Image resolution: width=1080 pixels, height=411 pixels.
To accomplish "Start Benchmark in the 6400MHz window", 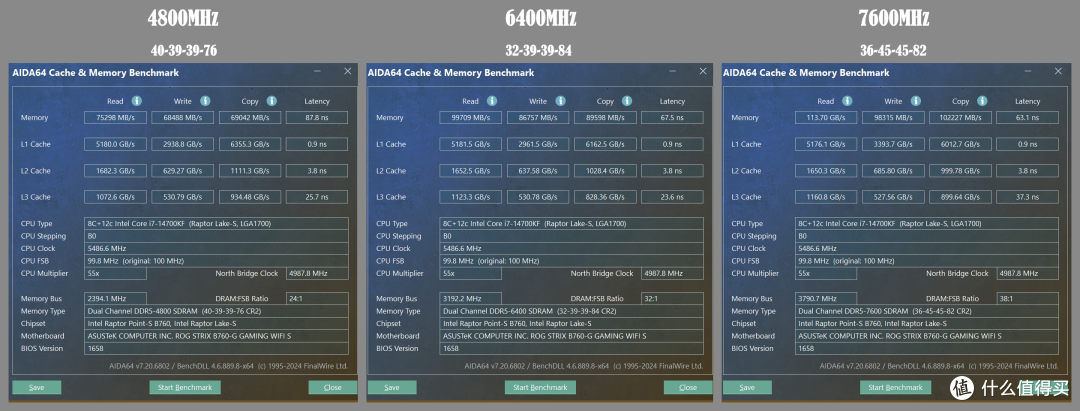I will coord(541,388).
